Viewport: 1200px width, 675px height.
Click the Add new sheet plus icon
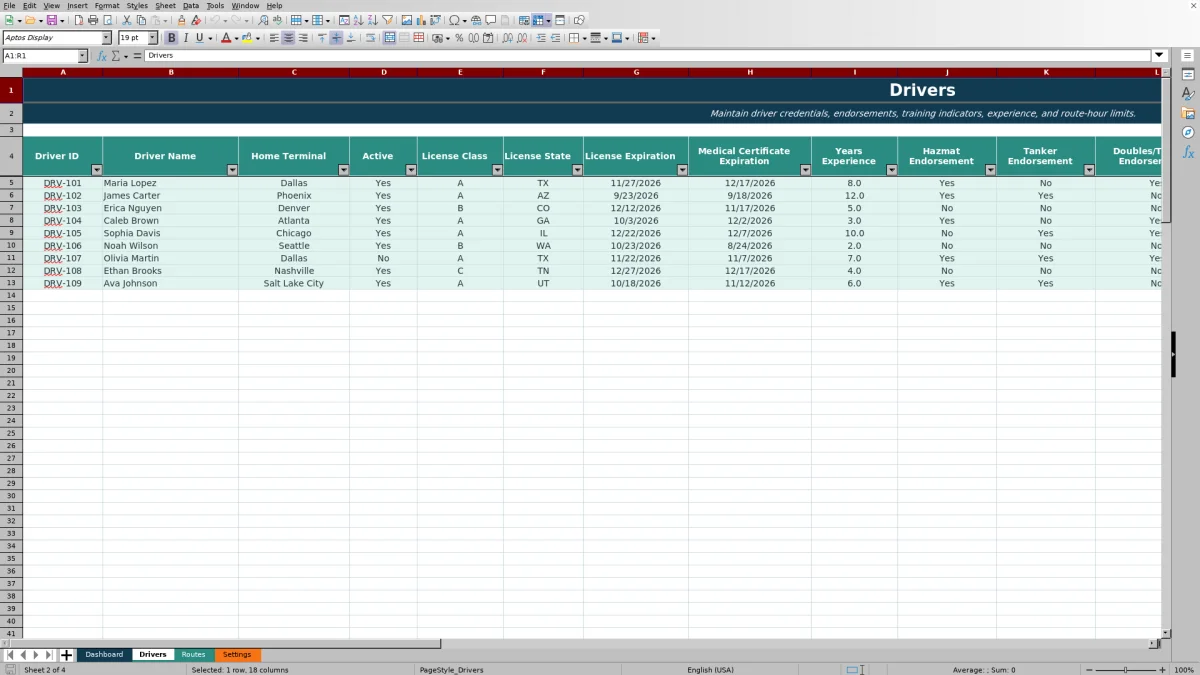click(x=67, y=655)
